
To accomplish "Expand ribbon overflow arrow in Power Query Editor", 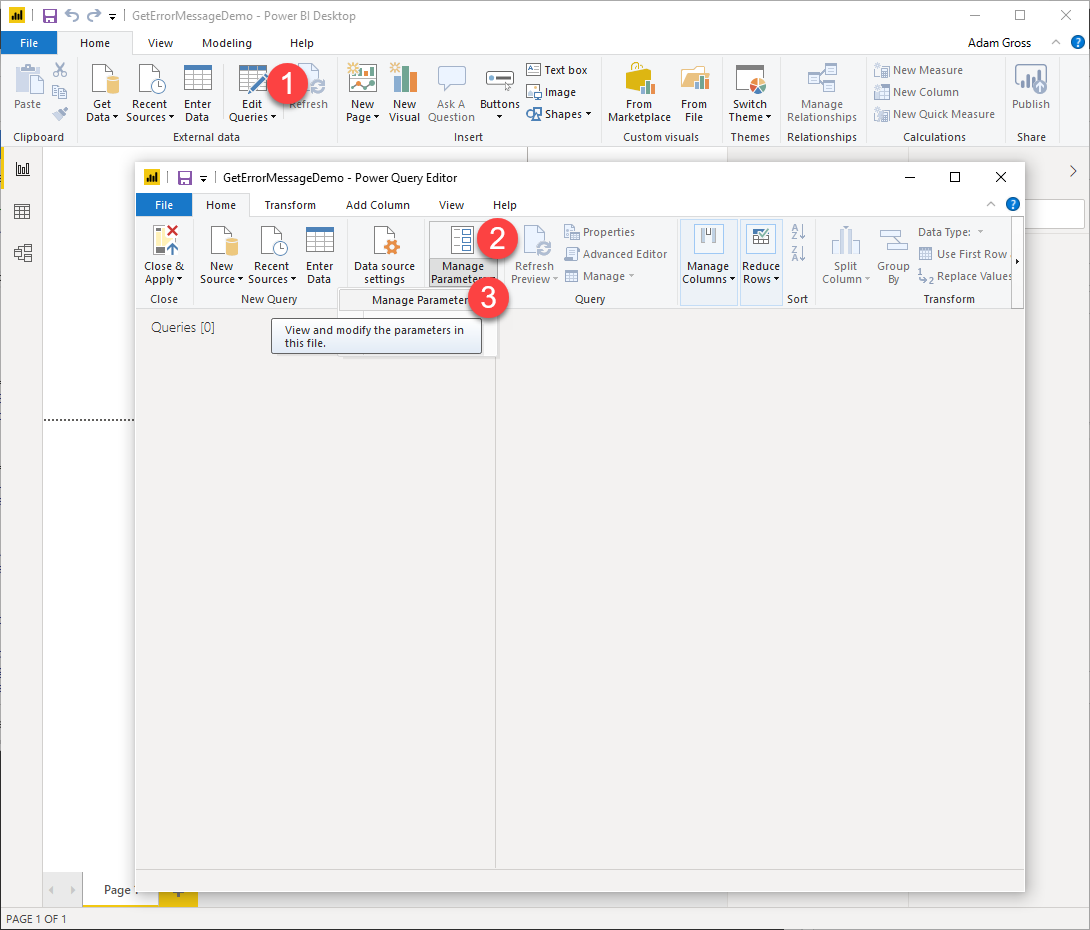I will pyautogui.click(x=1017, y=262).
